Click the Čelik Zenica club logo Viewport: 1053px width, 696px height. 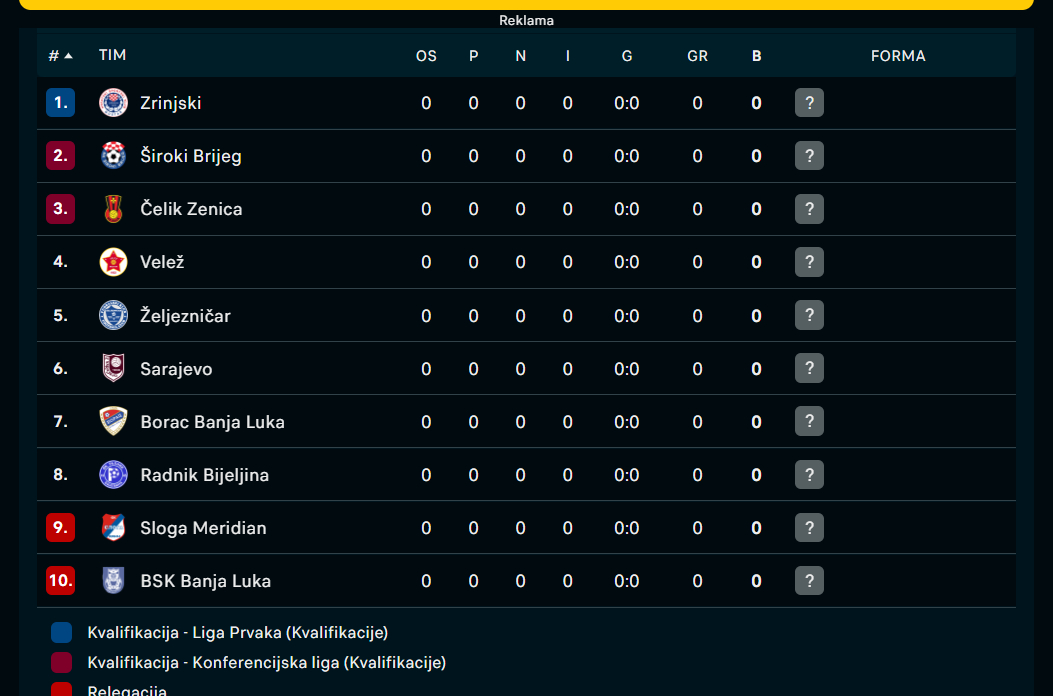click(113, 209)
